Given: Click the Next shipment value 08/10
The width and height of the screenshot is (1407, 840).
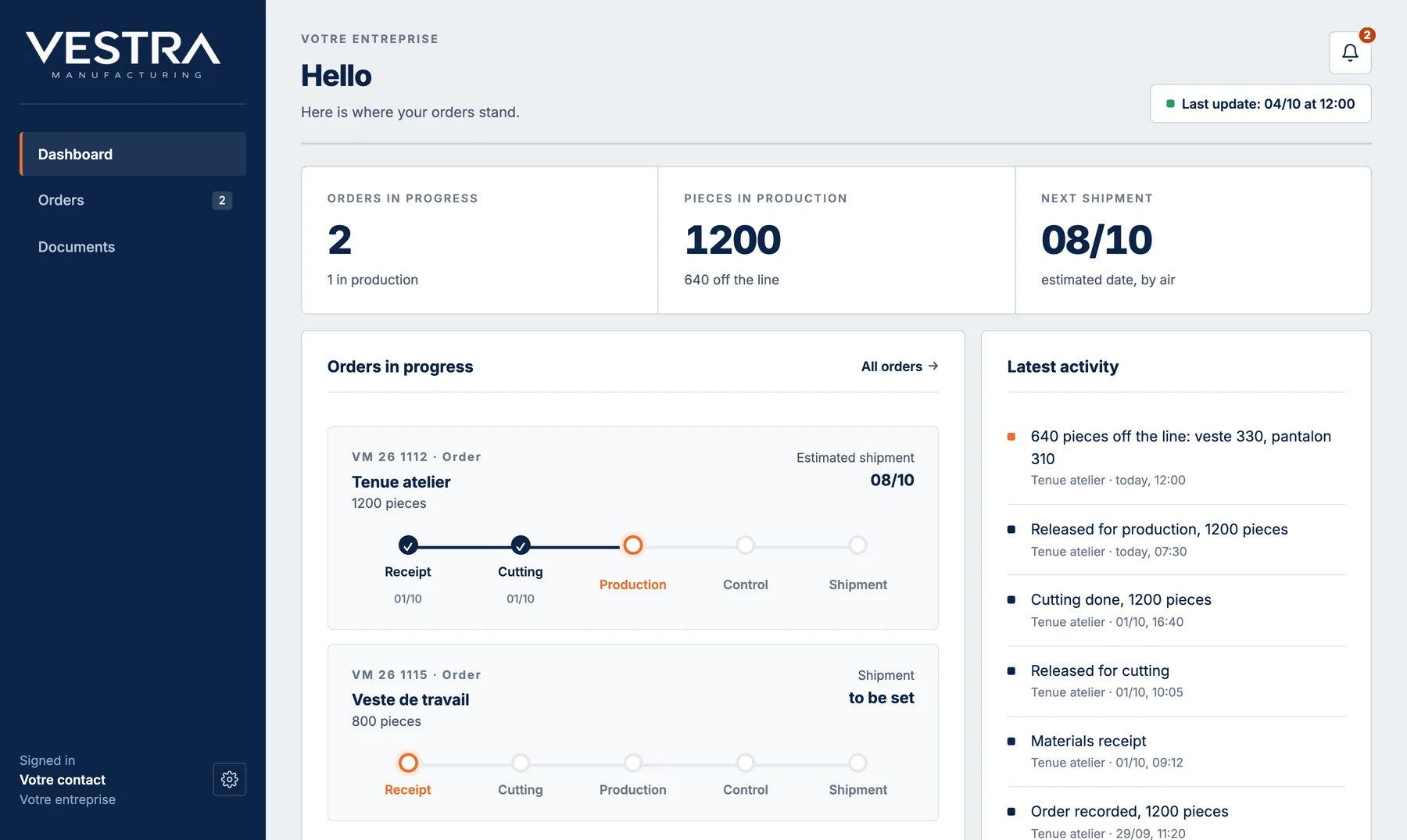Looking at the screenshot, I should [x=1097, y=240].
